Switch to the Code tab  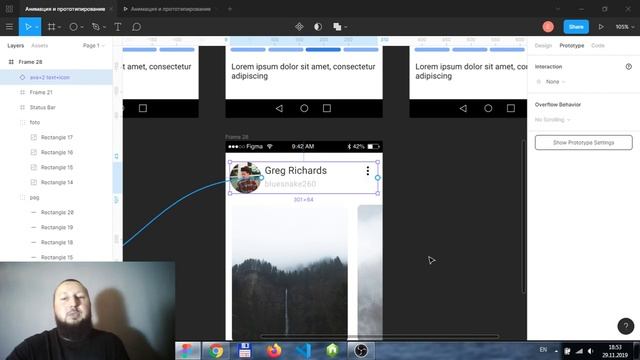tap(598, 46)
